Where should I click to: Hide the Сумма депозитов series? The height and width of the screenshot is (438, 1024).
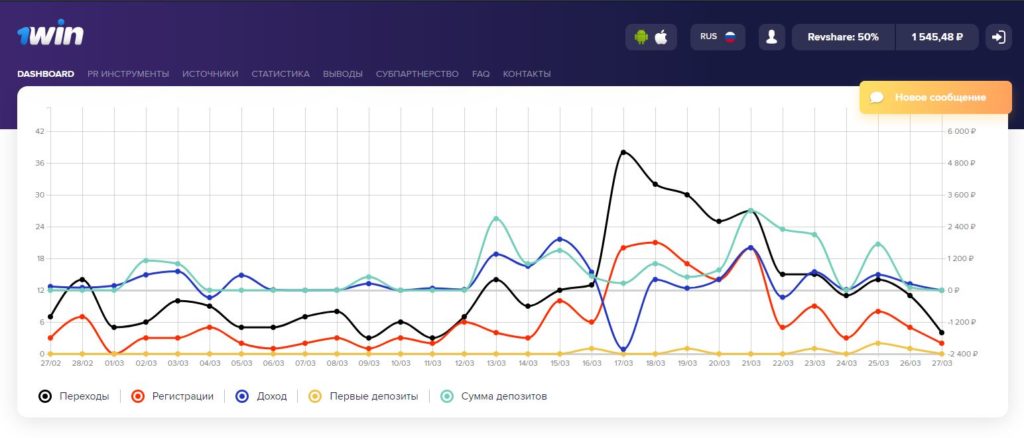[493, 396]
